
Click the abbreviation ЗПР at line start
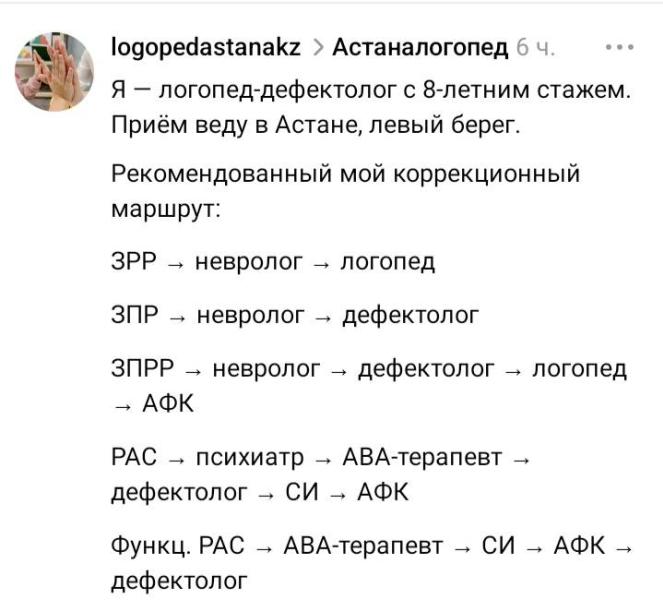pos(135,316)
